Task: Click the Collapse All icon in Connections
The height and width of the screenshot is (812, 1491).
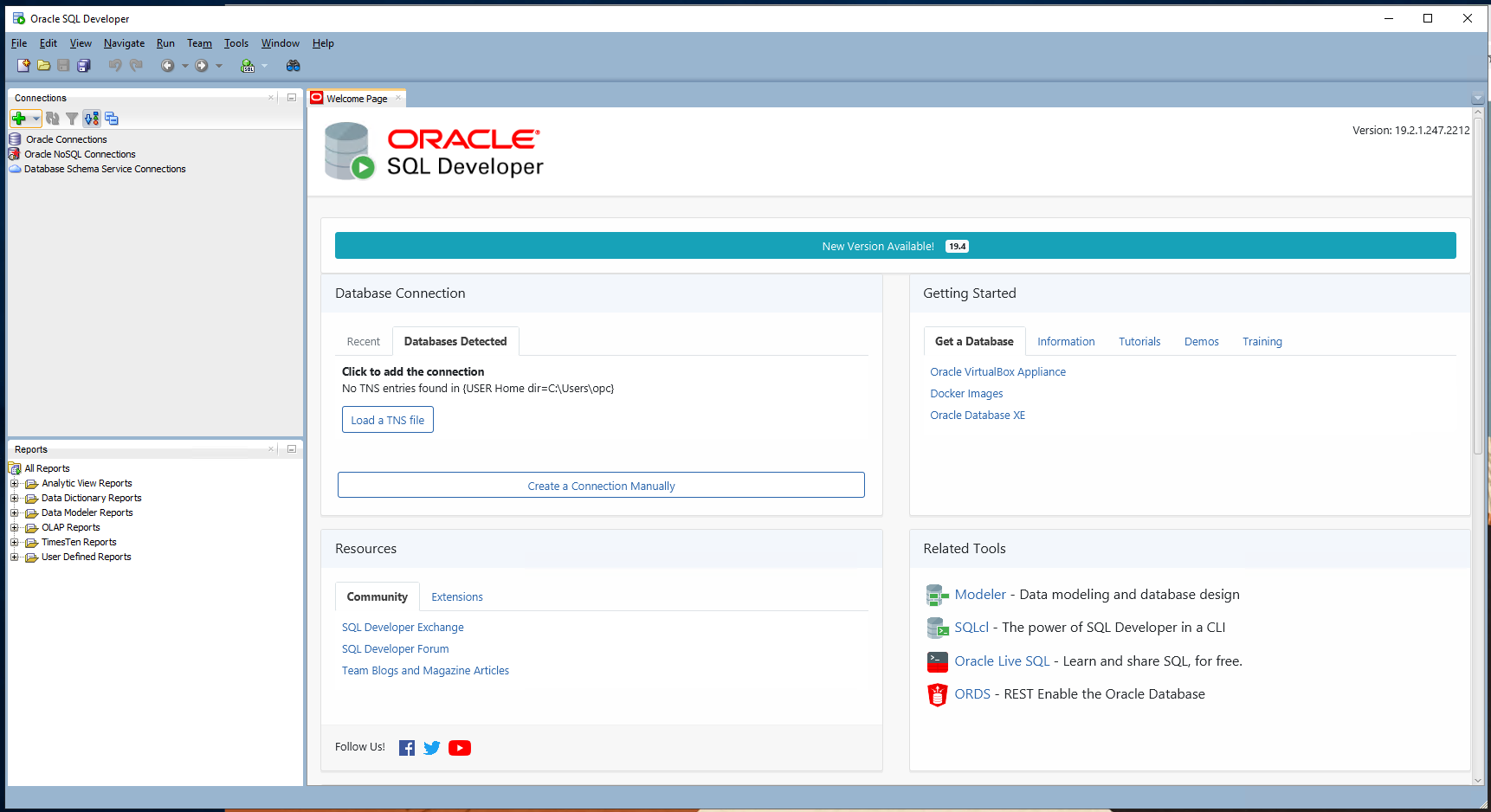Action: tap(112, 119)
